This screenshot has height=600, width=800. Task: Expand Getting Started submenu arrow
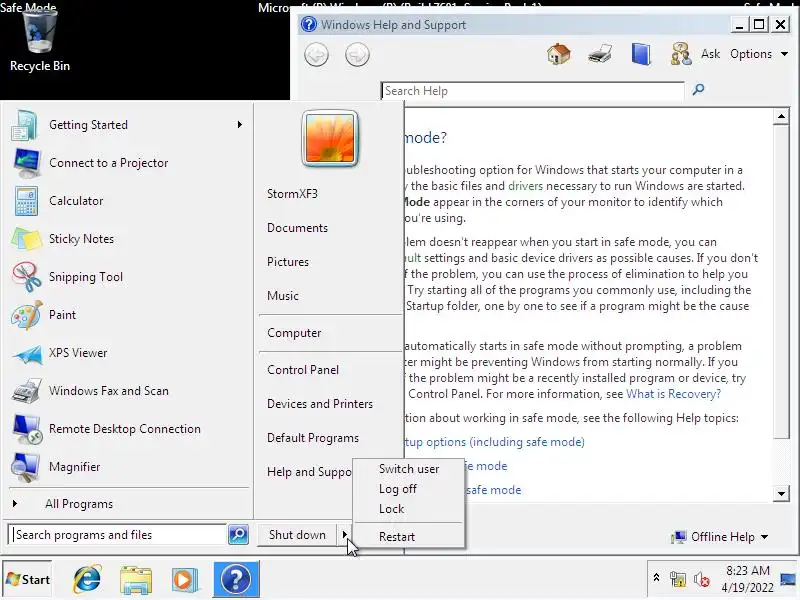(x=239, y=124)
